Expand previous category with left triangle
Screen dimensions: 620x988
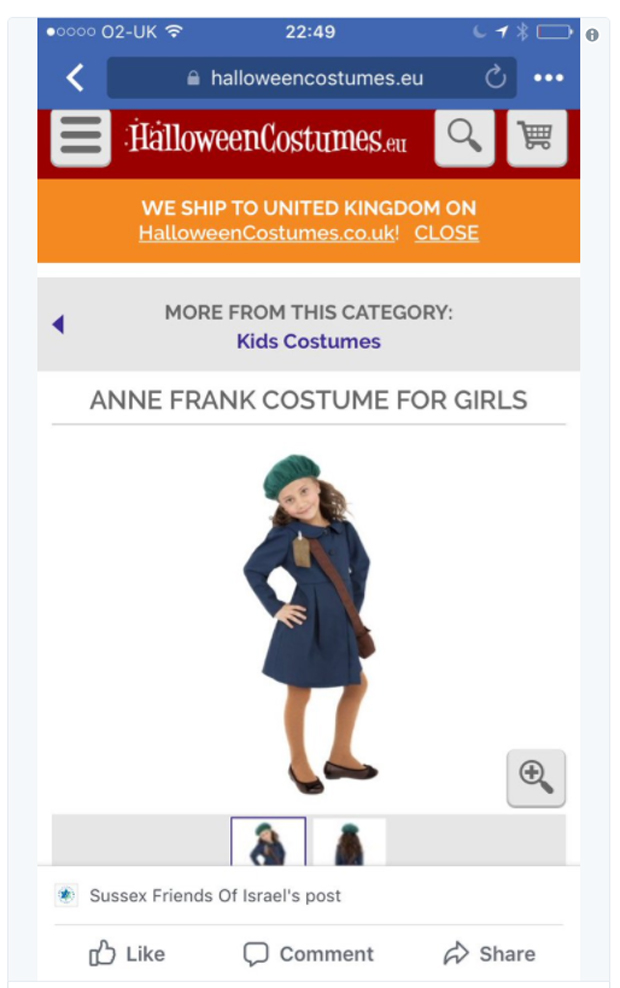pos(58,324)
